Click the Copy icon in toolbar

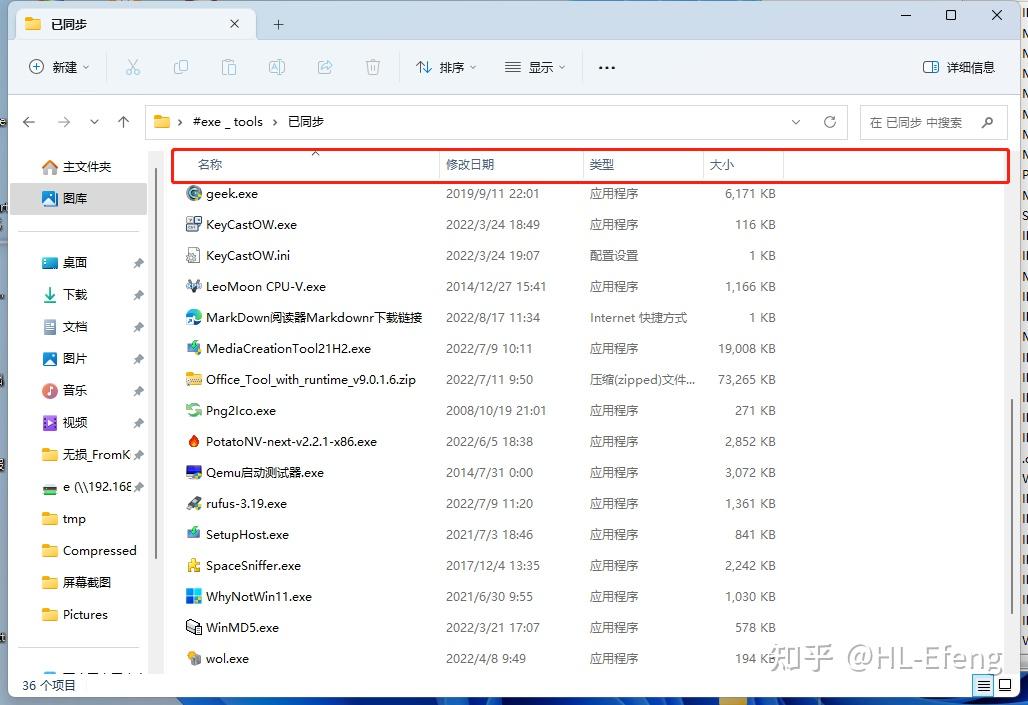[x=181, y=67]
